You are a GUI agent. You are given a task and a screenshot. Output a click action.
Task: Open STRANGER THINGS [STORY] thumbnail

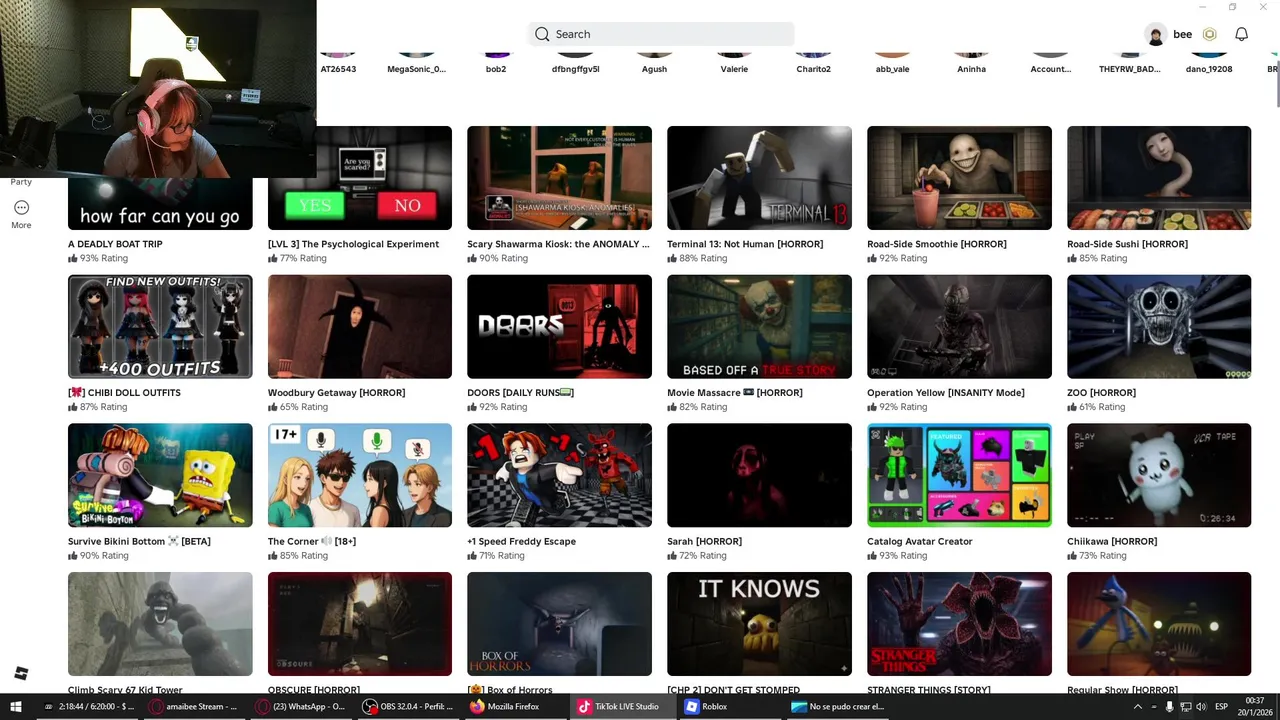coord(959,624)
